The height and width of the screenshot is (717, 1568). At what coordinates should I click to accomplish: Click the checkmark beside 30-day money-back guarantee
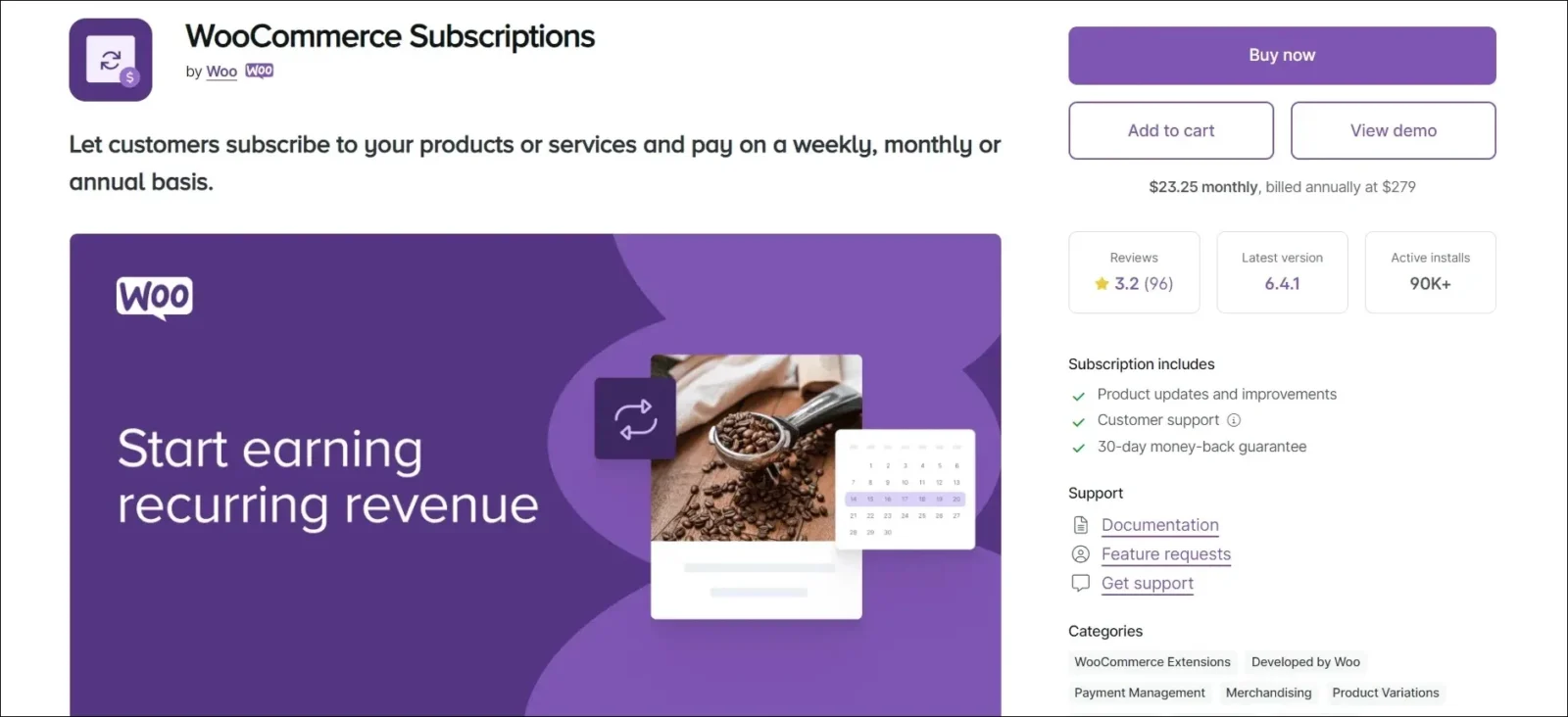(1078, 448)
